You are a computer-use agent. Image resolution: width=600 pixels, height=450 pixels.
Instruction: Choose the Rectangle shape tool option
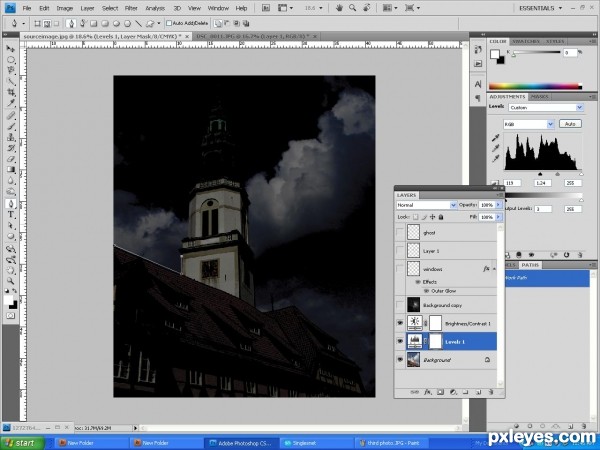[93, 24]
